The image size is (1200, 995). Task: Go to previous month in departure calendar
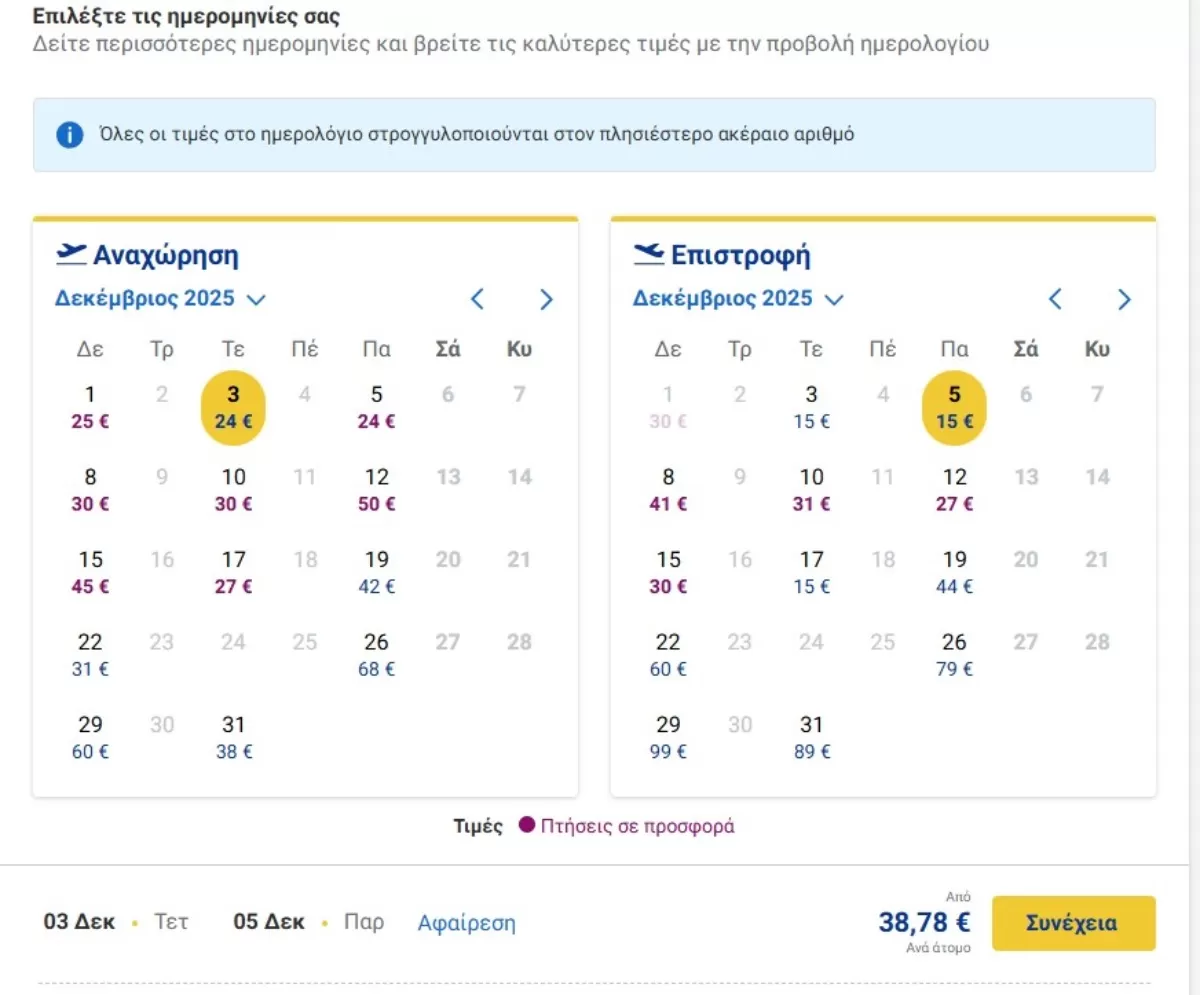477,299
